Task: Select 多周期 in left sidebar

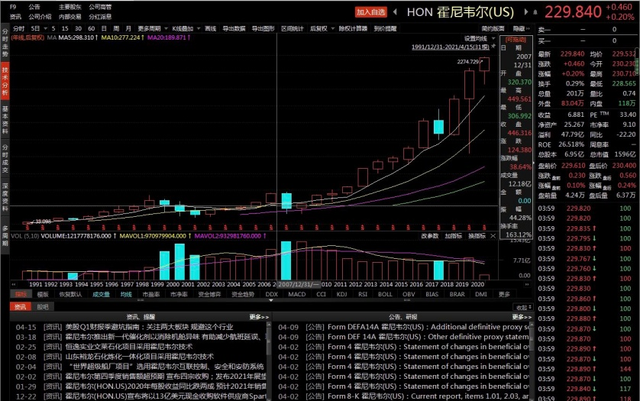Action: [5, 236]
